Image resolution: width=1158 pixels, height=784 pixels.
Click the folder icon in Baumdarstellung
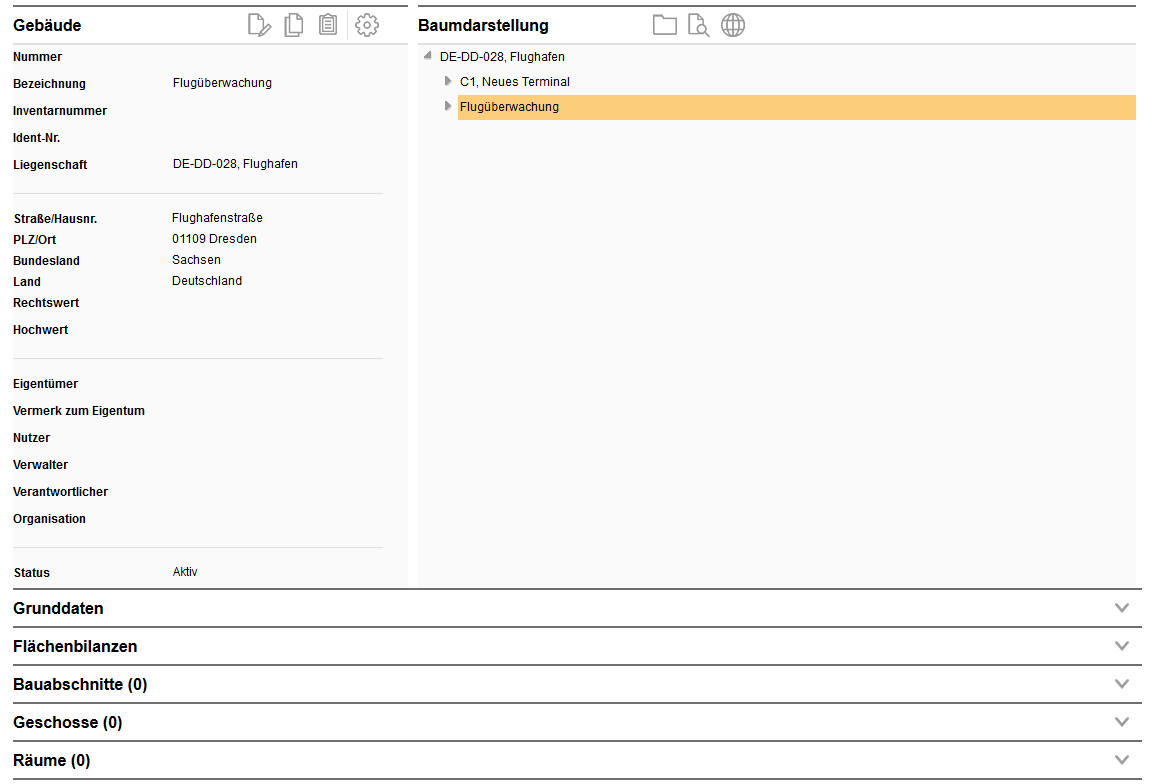pyautogui.click(x=665, y=26)
